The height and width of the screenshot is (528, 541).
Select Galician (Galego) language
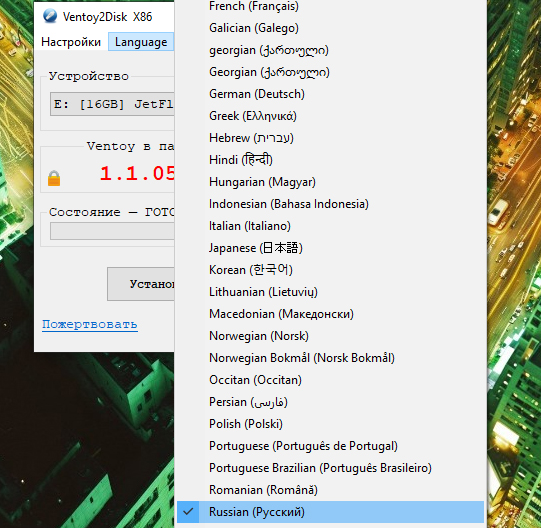tap(330, 28)
